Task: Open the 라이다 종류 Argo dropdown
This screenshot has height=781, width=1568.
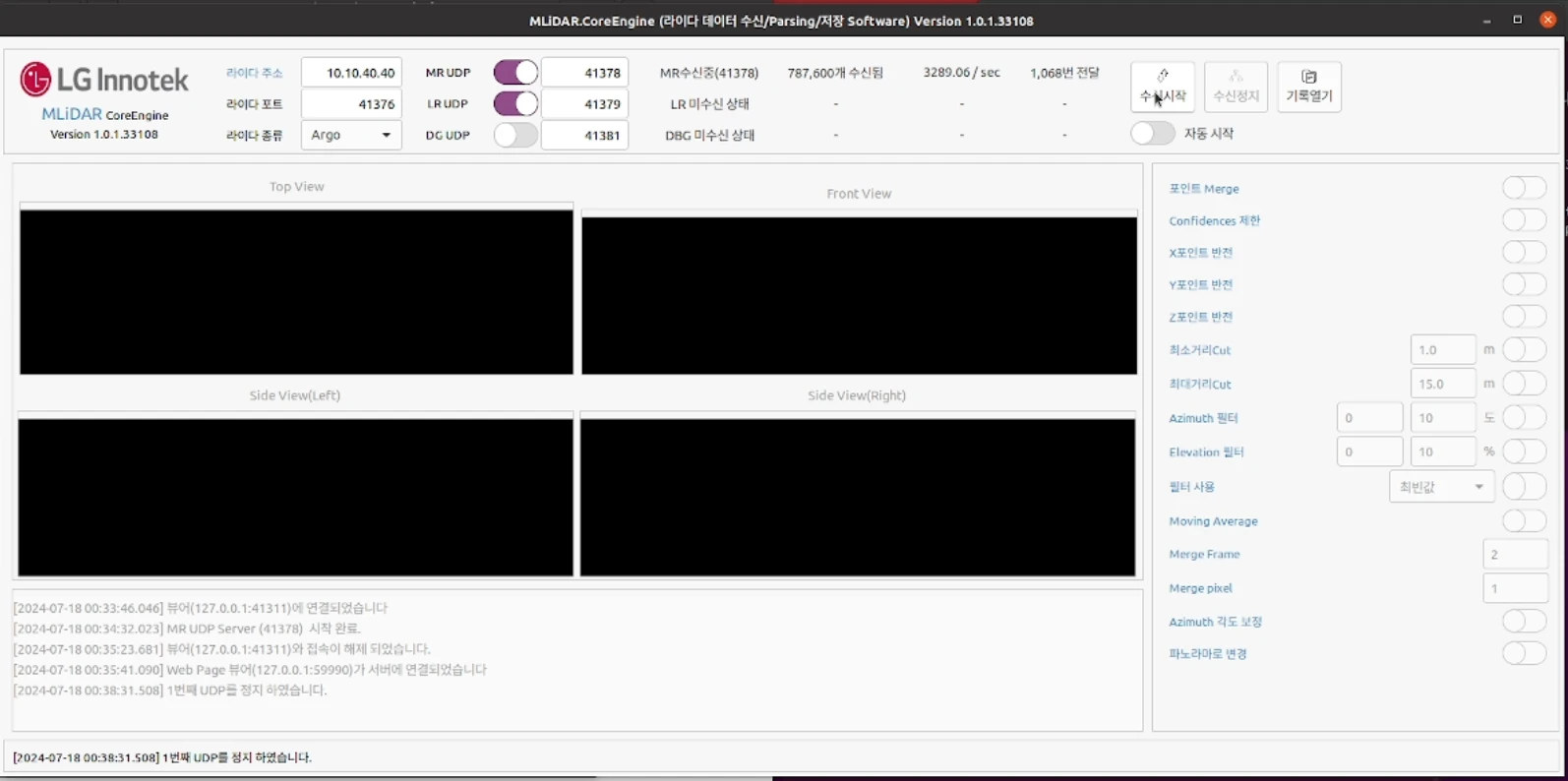Action: (x=351, y=135)
